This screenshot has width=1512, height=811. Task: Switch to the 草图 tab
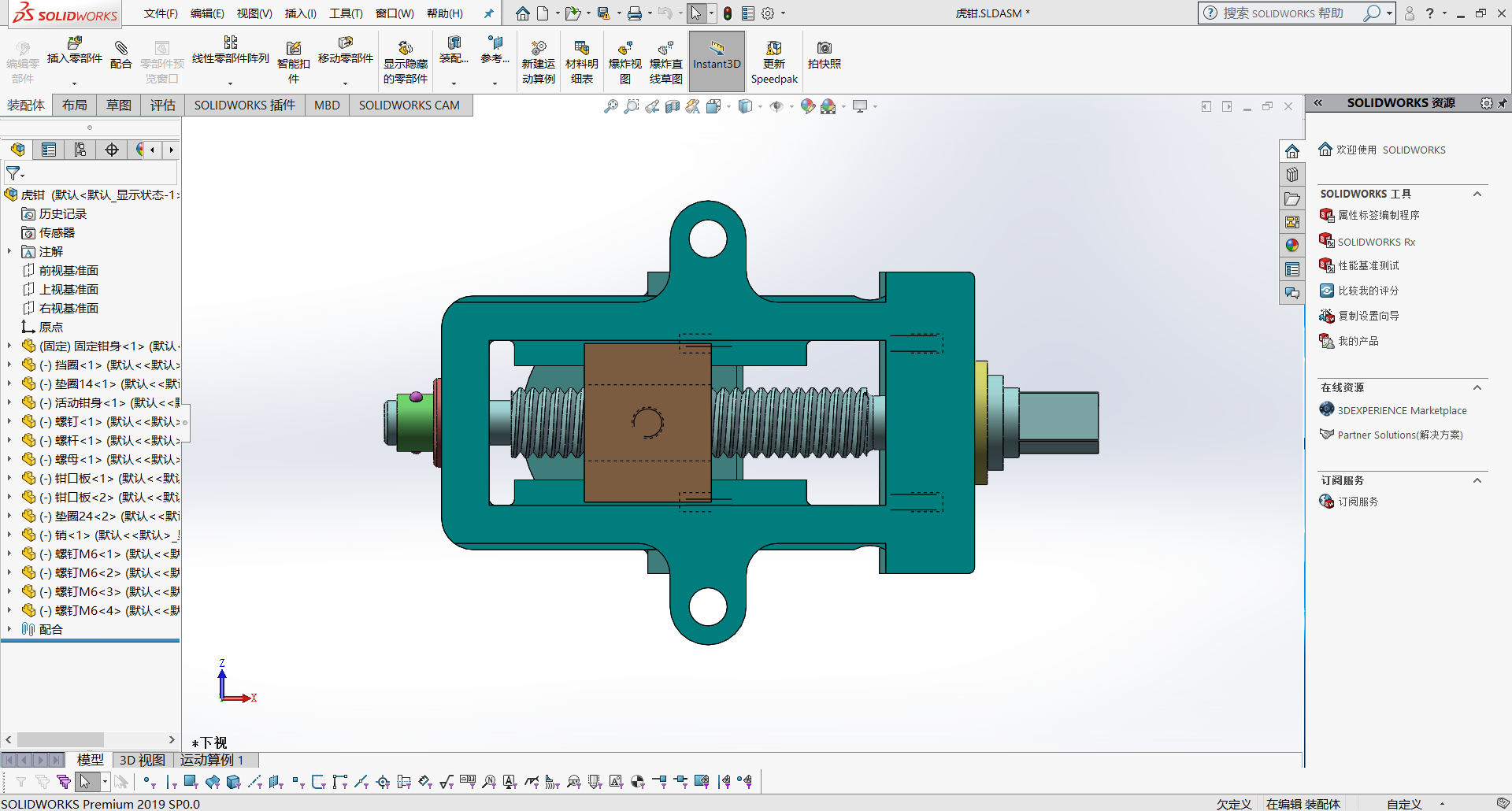(x=119, y=105)
